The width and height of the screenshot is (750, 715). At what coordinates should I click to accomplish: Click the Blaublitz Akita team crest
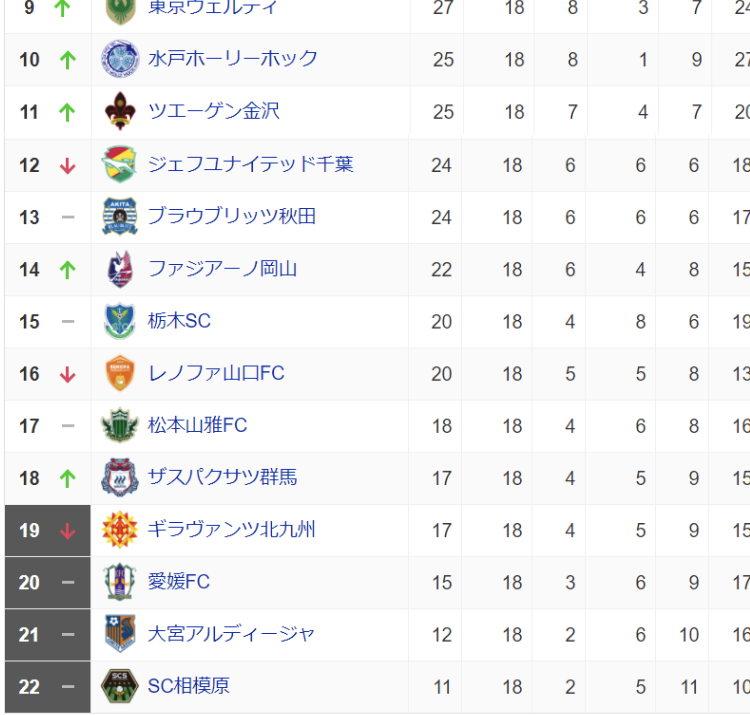119,216
